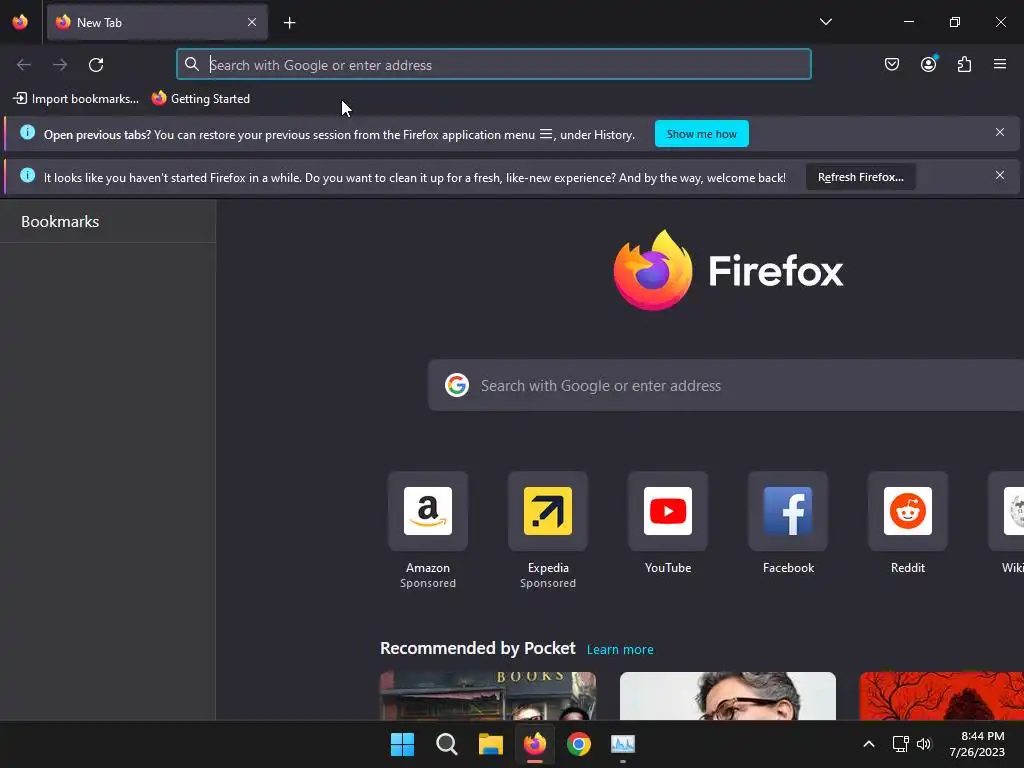
Task: Click the Refresh Firefox... button
Action: [860, 177]
